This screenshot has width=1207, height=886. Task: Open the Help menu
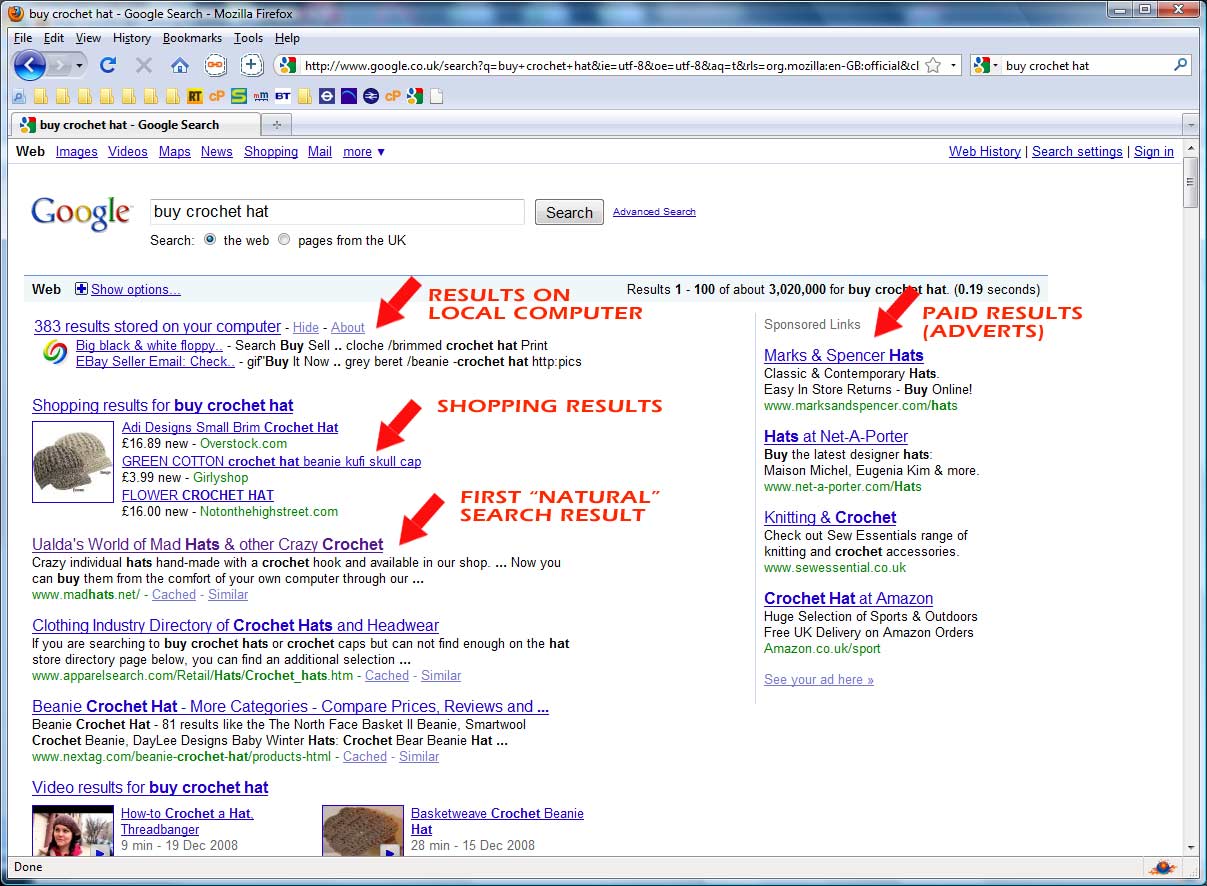pyautogui.click(x=287, y=38)
